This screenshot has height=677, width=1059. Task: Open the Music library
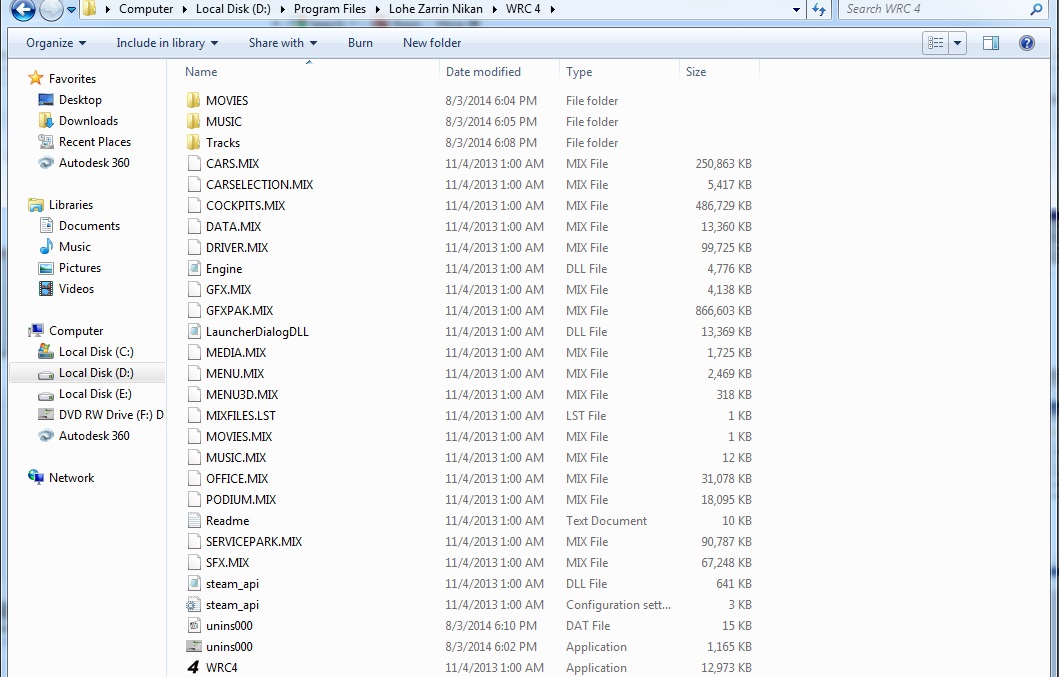point(74,246)
